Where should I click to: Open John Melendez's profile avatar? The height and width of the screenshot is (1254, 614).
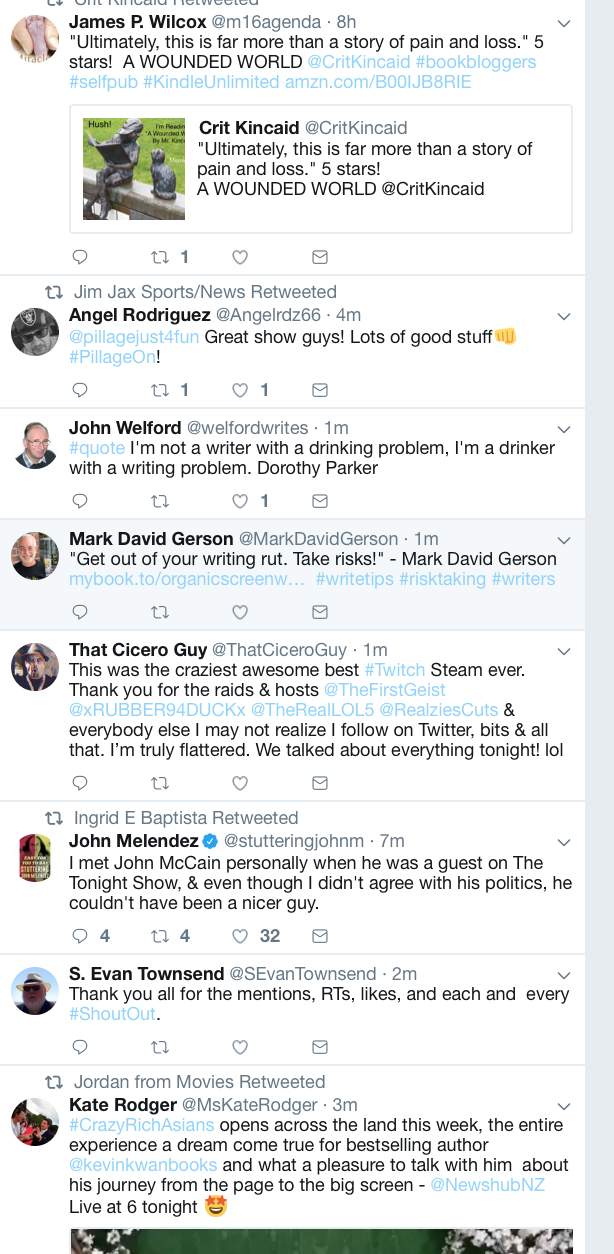coord(35,858)
